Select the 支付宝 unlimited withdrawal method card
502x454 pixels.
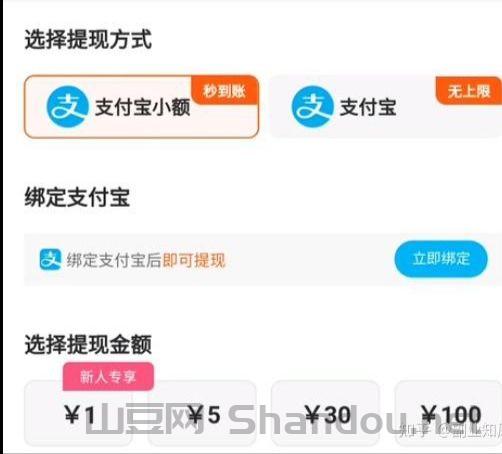(386, 107)
